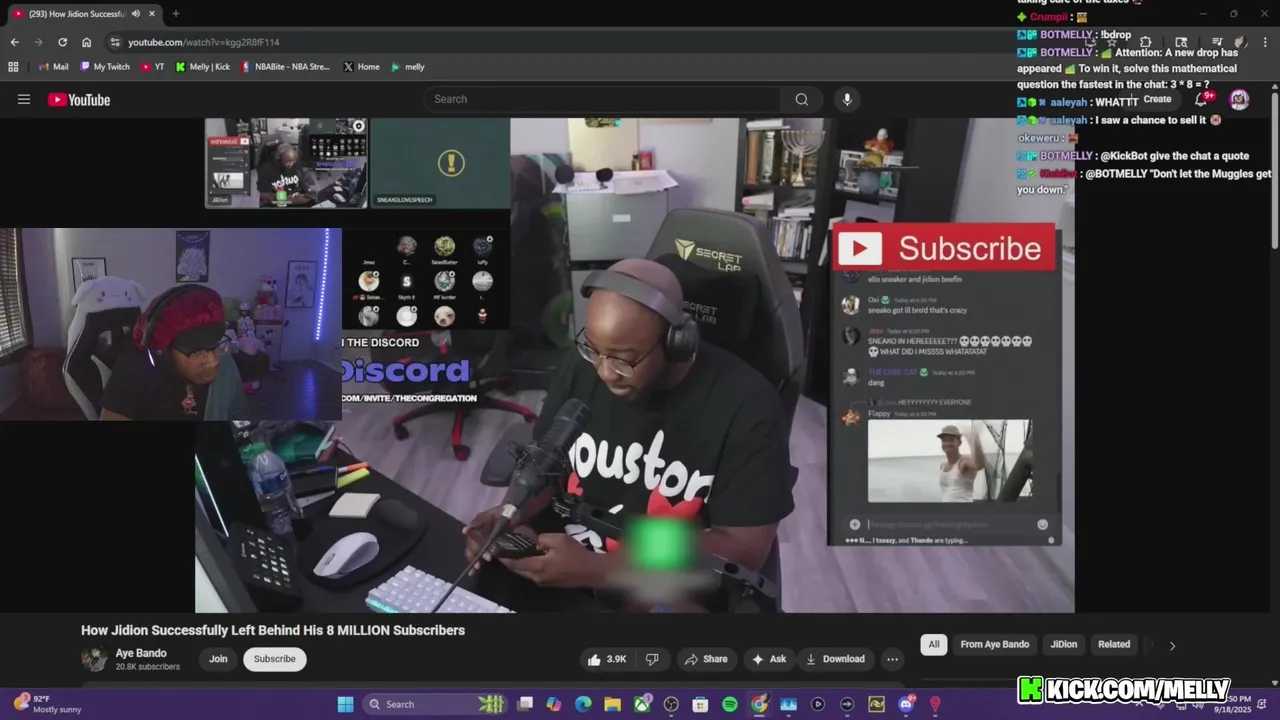Open more actions three-dot menu below video
This screenshot has height=720, width=1280.
tap(892, 659)
